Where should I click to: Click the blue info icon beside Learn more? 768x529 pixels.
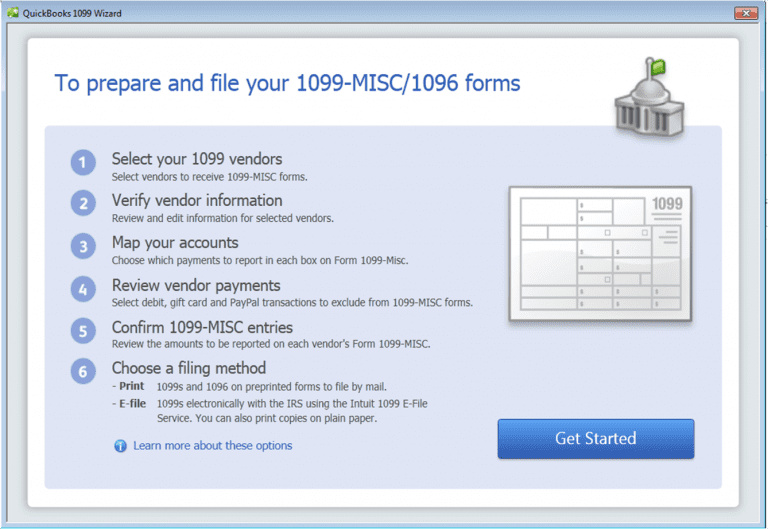[120, 446]
